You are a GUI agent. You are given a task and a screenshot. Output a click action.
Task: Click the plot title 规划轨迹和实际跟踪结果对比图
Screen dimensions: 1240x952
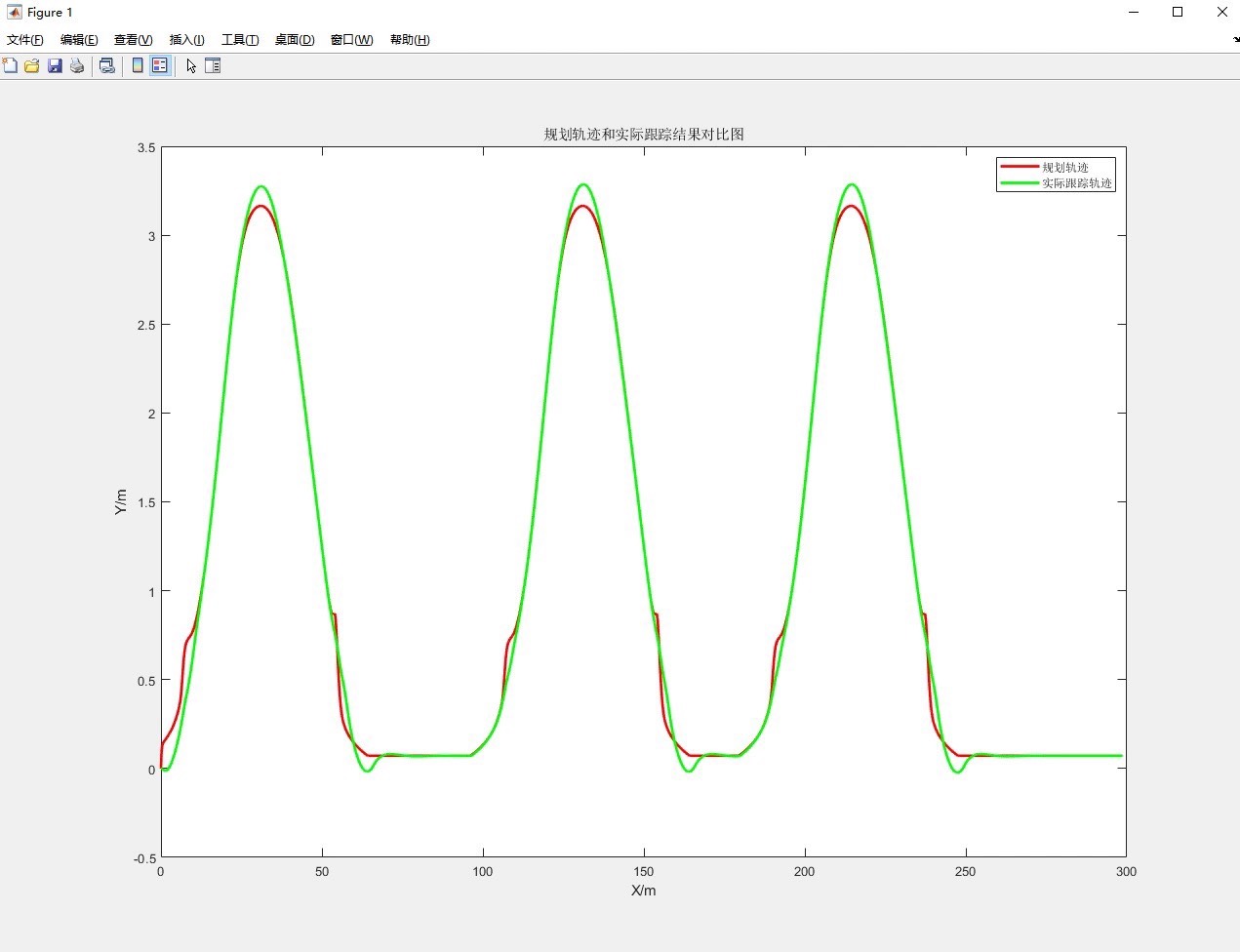[x=644, y=134]
